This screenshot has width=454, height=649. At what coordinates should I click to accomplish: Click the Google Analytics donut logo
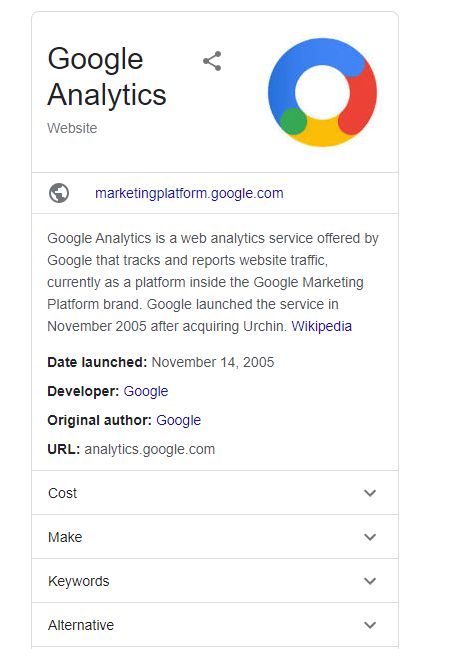click(322, 92)
